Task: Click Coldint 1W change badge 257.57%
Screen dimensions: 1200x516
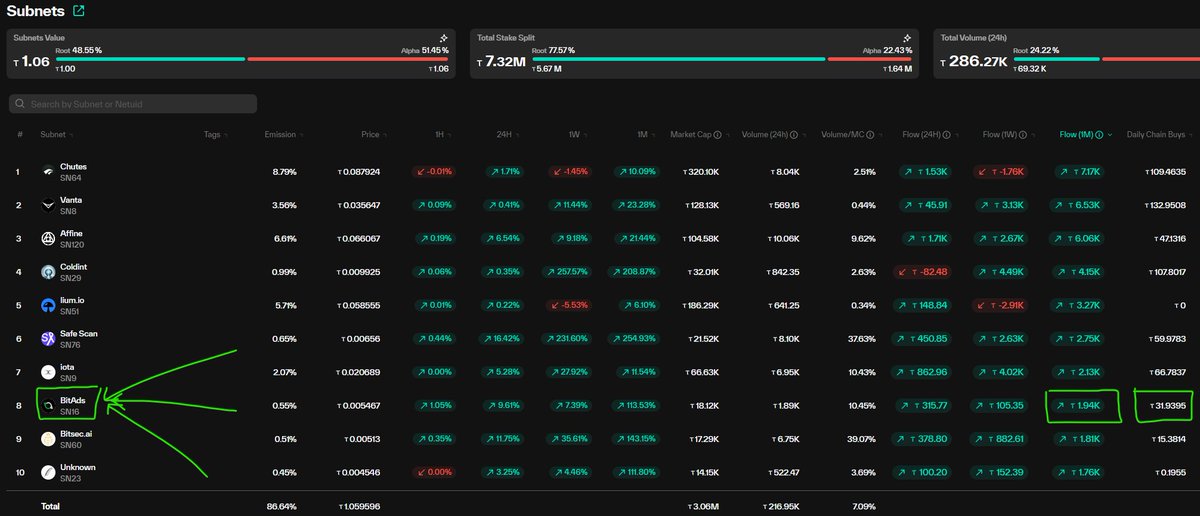Action: pos(568,272)
